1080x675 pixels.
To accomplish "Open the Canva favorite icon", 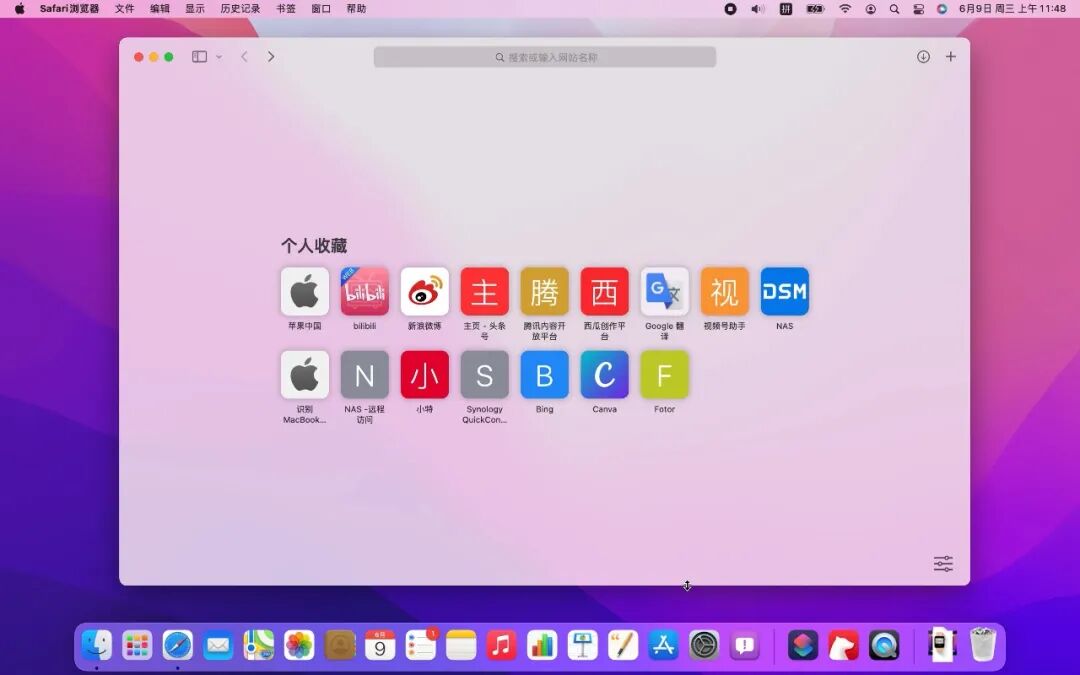I will click(604, 377).
